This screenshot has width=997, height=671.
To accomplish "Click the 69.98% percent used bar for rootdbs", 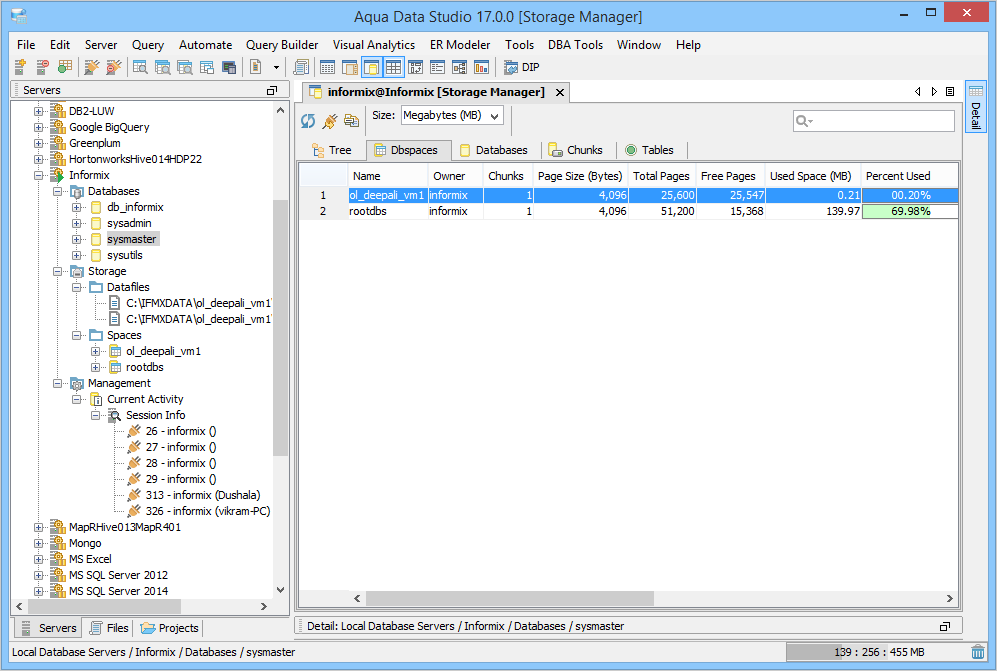I will 910,211.
